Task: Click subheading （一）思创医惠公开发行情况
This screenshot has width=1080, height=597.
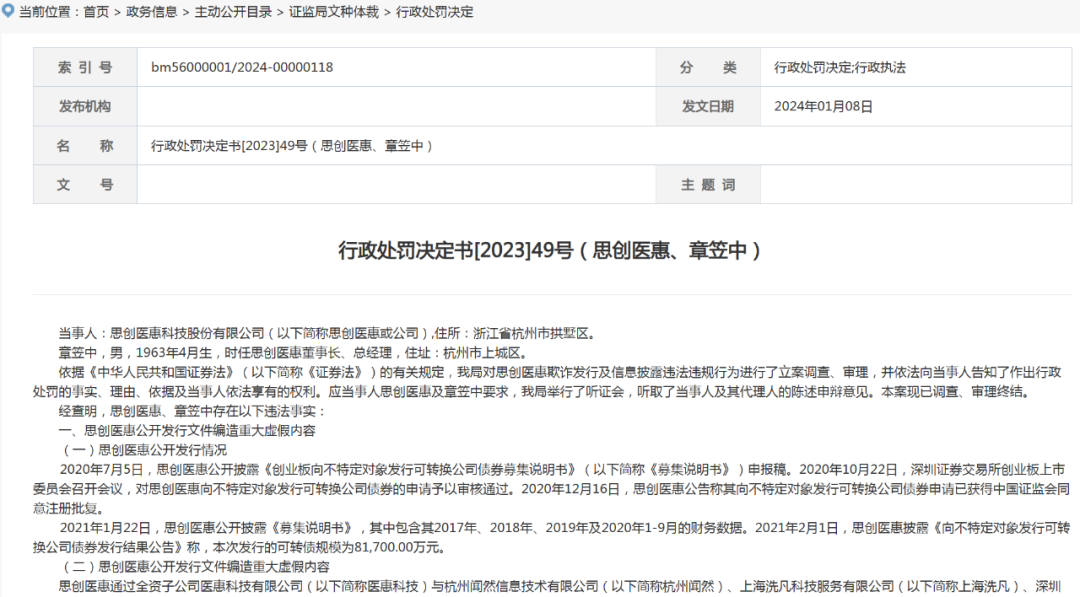Action: [x=143, y=450]
